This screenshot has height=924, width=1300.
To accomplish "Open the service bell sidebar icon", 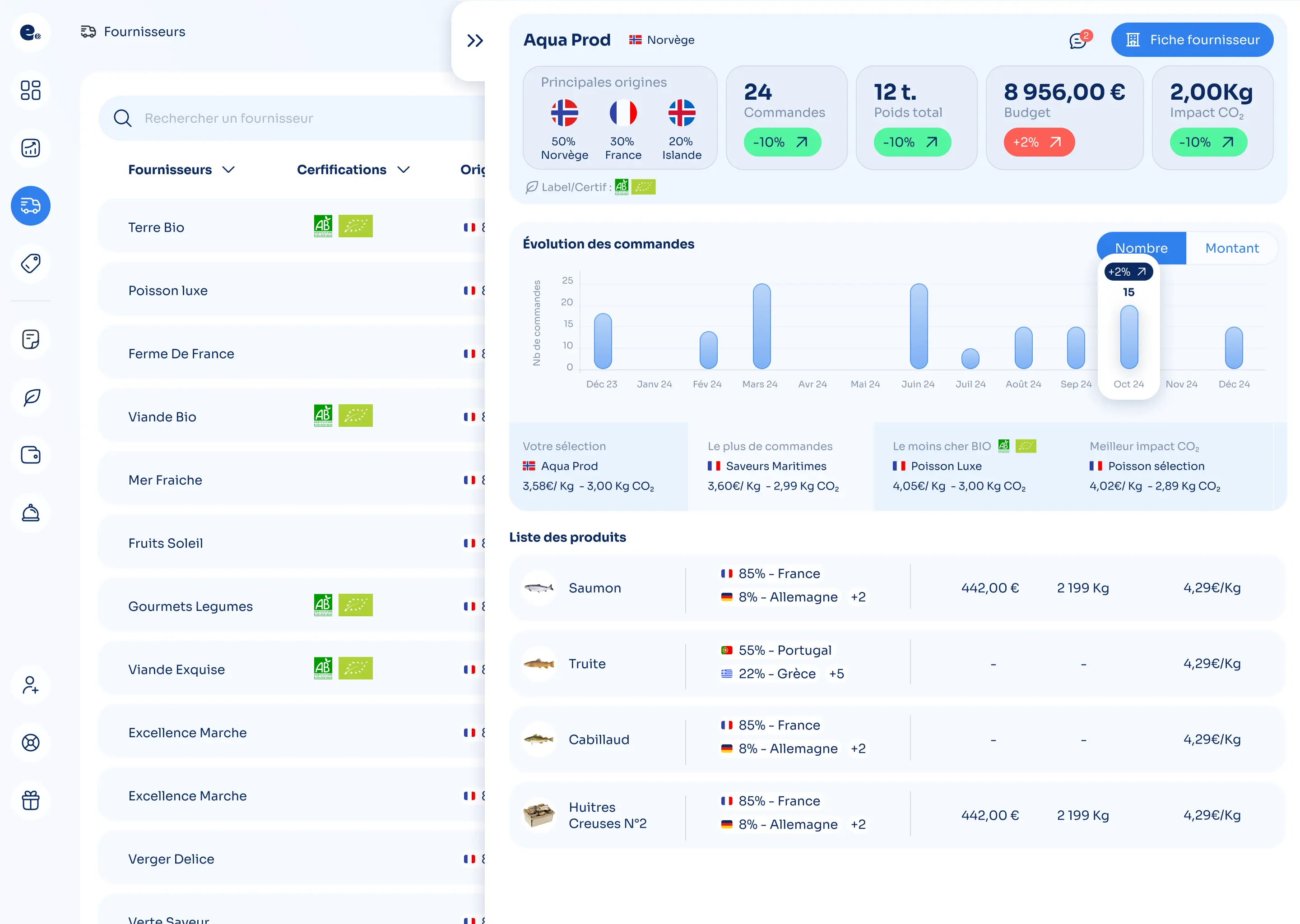I will [31, 513].
